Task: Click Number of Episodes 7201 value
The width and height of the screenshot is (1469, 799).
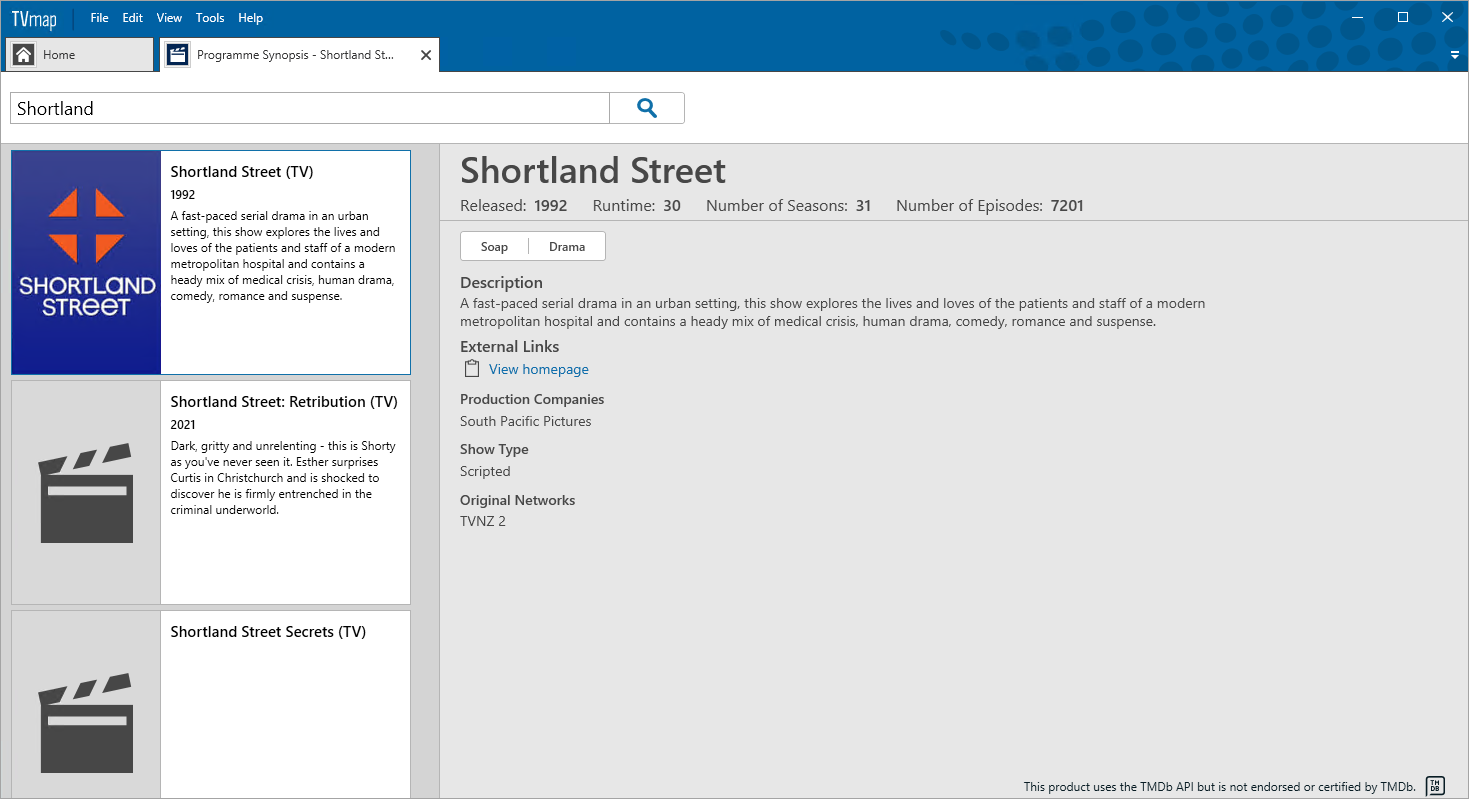Action: (x=1067, y=206)
